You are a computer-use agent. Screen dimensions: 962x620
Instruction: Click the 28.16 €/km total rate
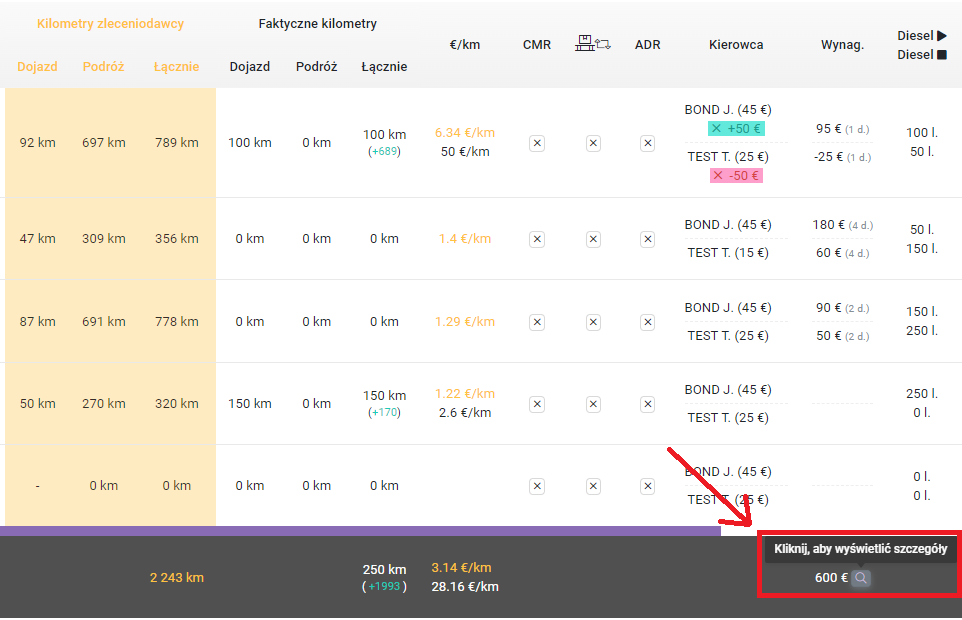click(465, 587)
